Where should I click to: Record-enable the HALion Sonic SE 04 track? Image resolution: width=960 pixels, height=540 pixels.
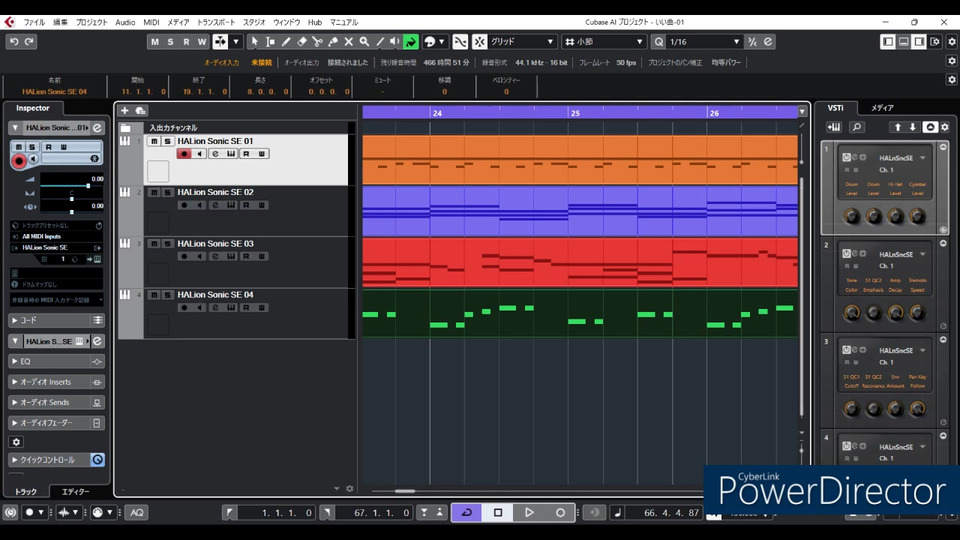(184, 307)
